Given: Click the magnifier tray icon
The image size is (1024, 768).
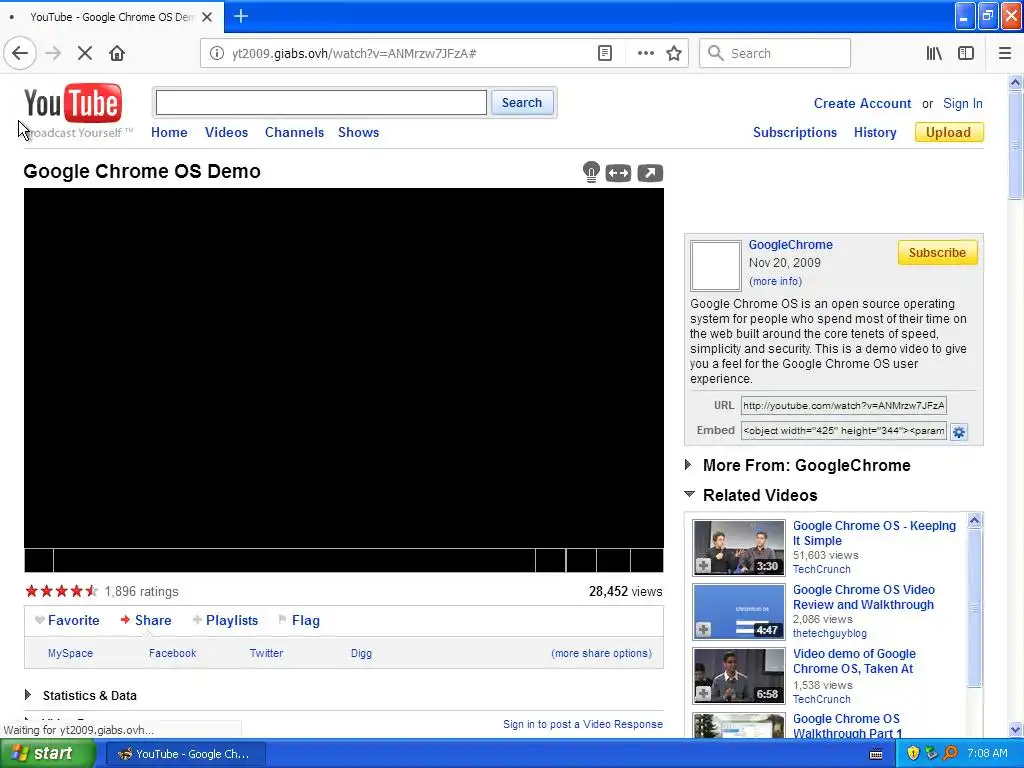Looking at the screenshot, I should 950,754.
